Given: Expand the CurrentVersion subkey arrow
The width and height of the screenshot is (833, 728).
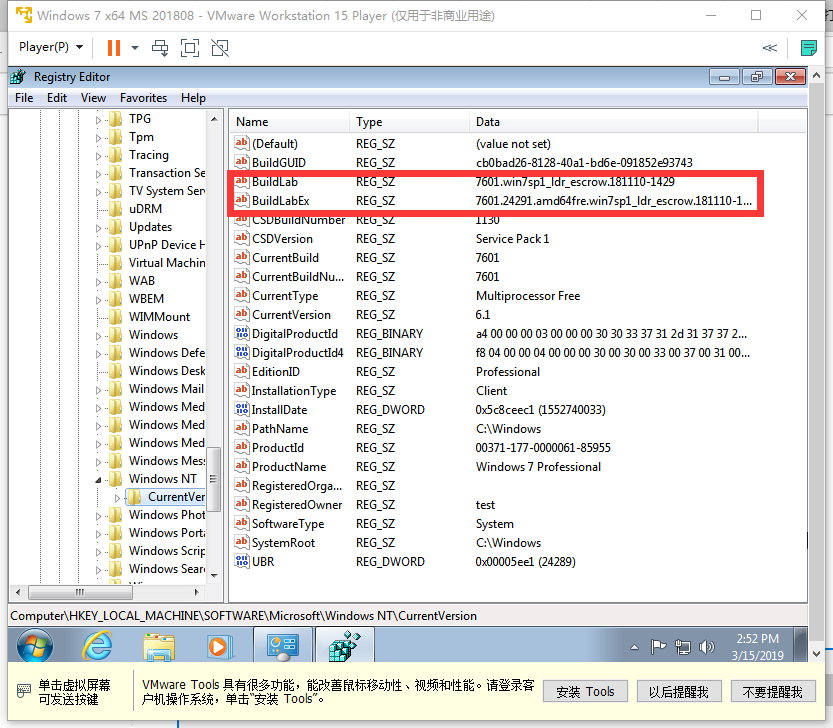Looking at the screenshot, I should pyautogui.click(x=117, y=498).
